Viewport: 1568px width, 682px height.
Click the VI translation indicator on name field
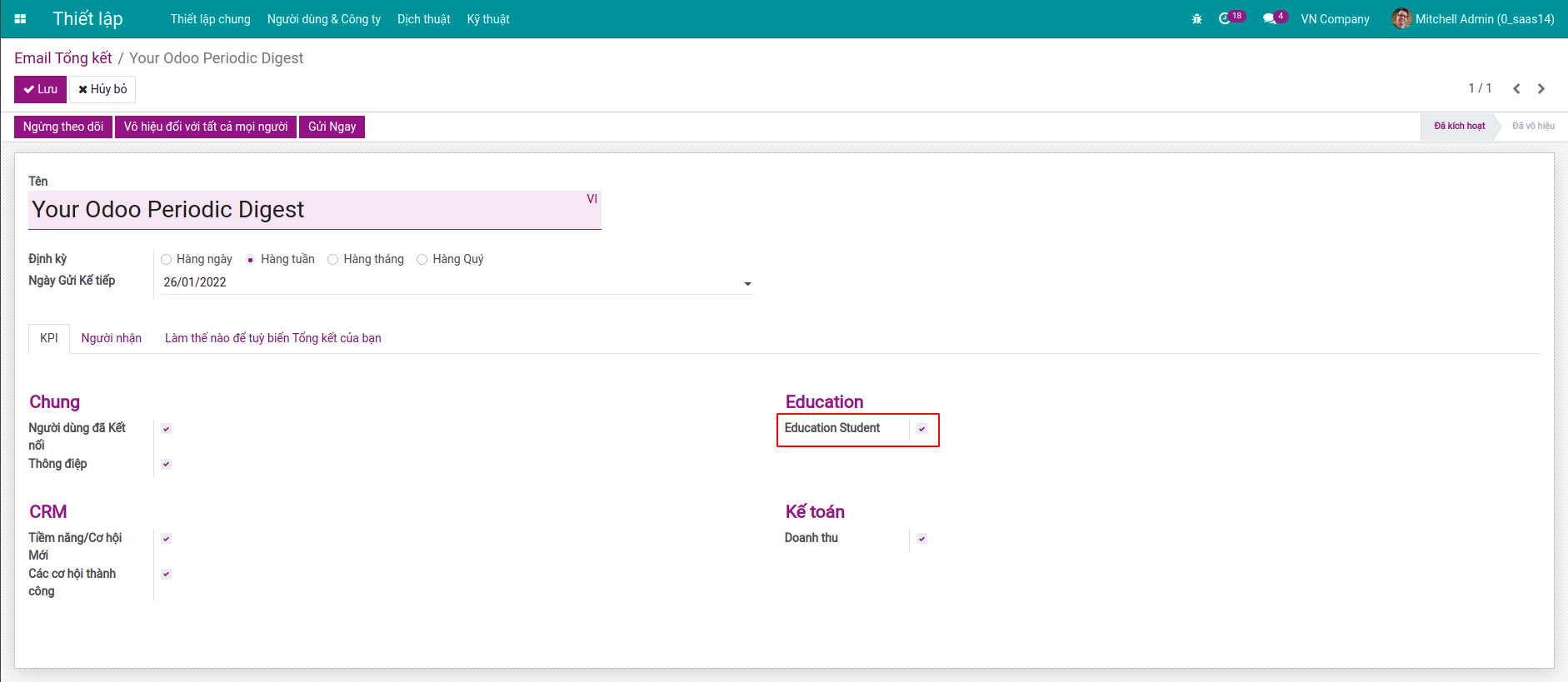(x=592, y=199)
